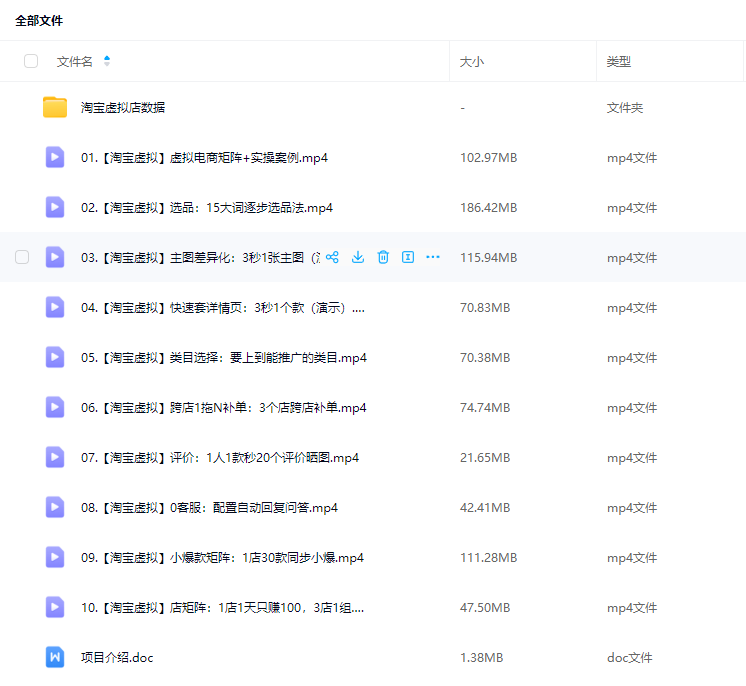The width and height of the screenshot is (746, 686).
Task: Open 09.【淘宝虚拟】小爆款矩阵 video name
Action: pos(222,557)
